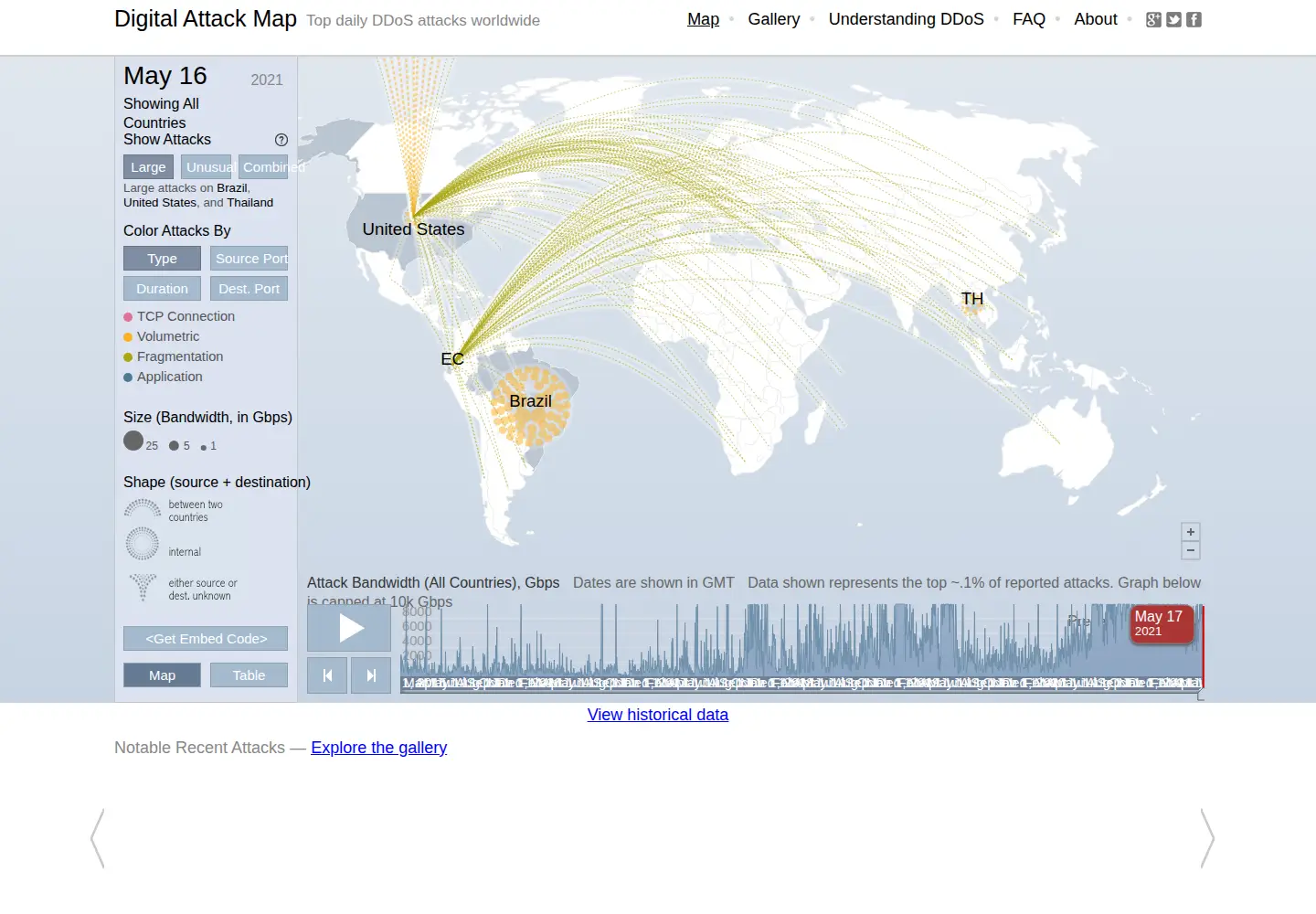
Task: Open the Show Attacks help icon
Action: point(281,140)
